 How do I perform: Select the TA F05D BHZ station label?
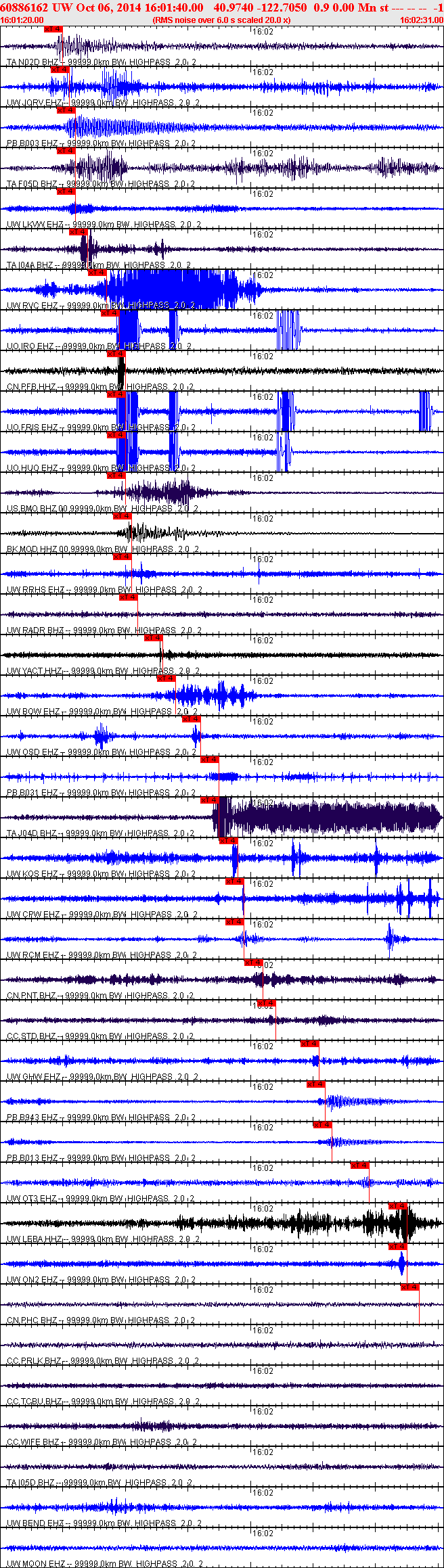101,184
